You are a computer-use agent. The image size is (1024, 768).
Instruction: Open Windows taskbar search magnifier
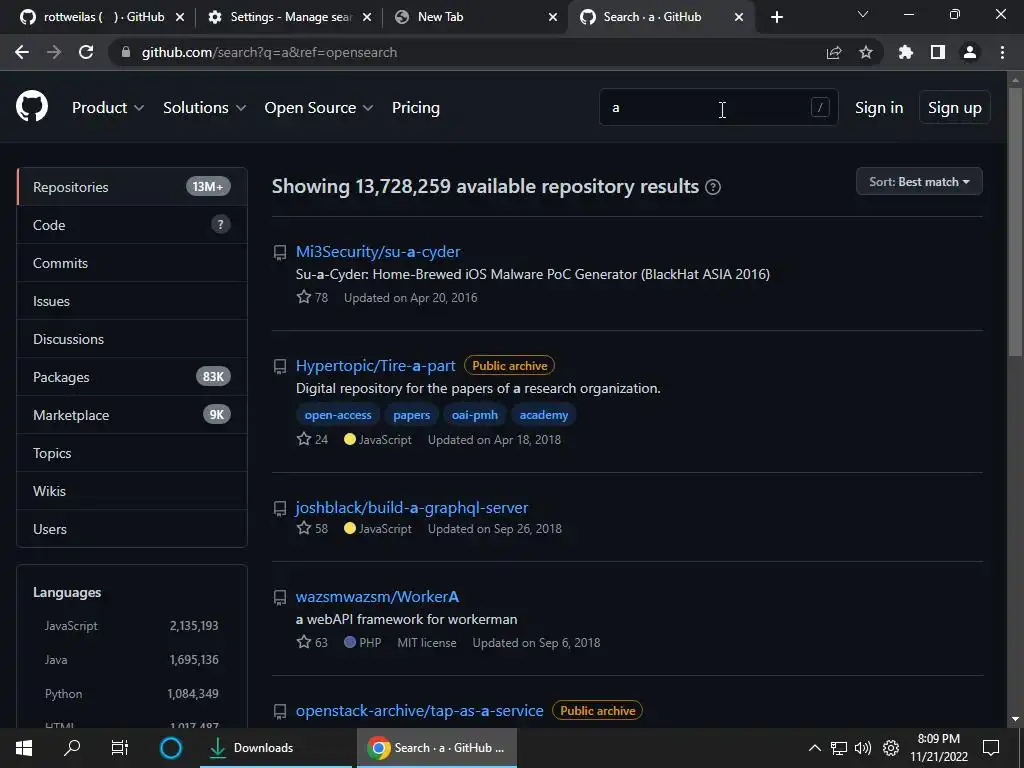point(72,747)
